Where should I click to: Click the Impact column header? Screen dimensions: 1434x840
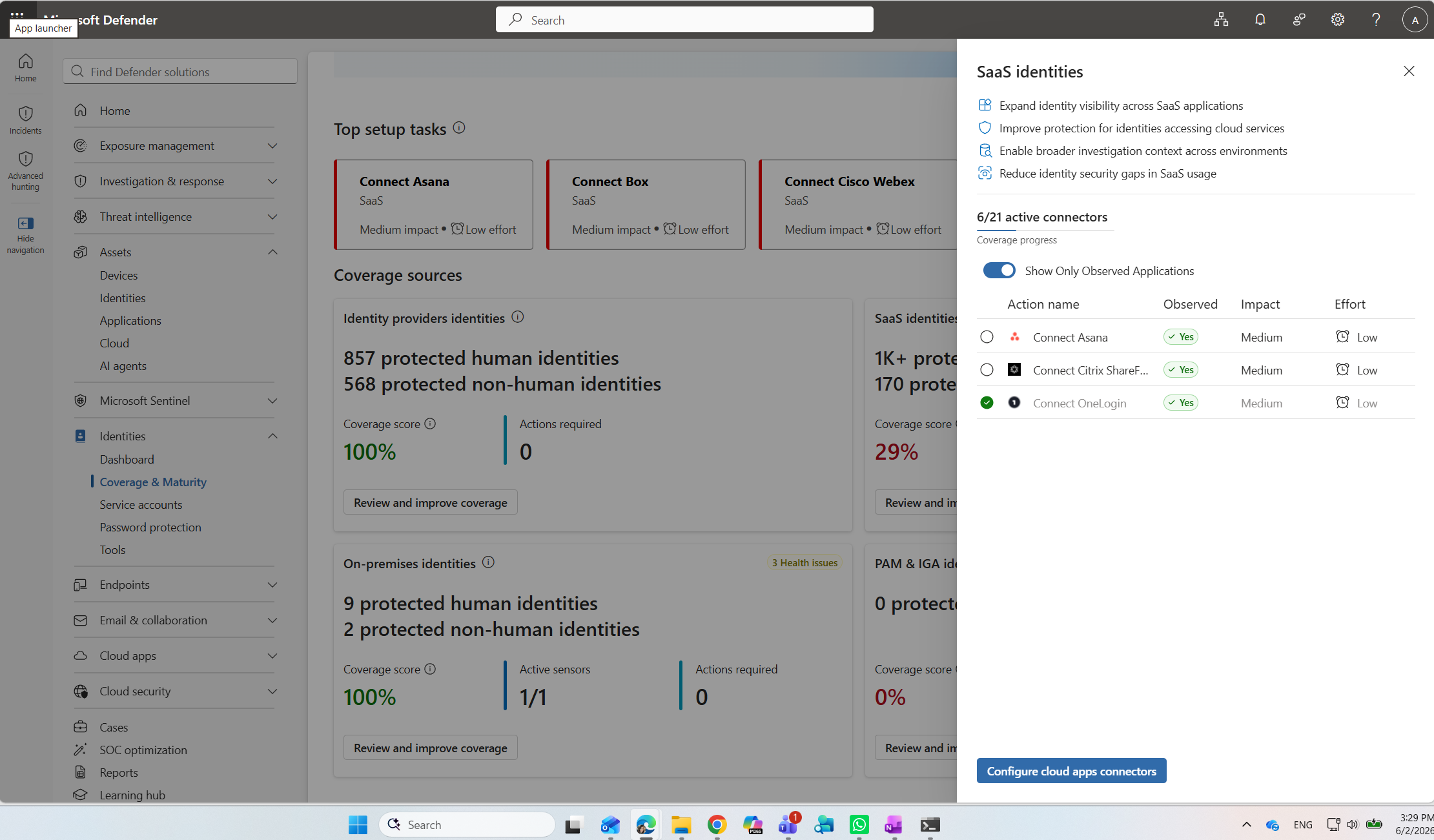coord(1260,304)
